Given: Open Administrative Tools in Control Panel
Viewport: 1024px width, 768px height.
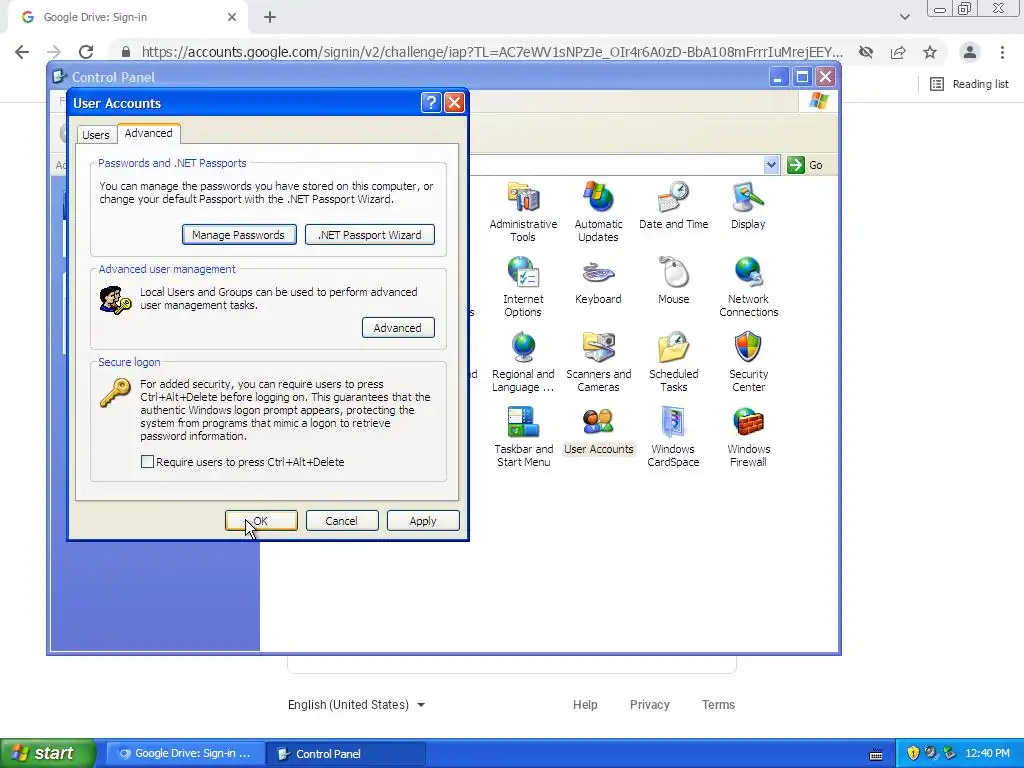Looking at the screenshot, I should (x=523, y=212).
